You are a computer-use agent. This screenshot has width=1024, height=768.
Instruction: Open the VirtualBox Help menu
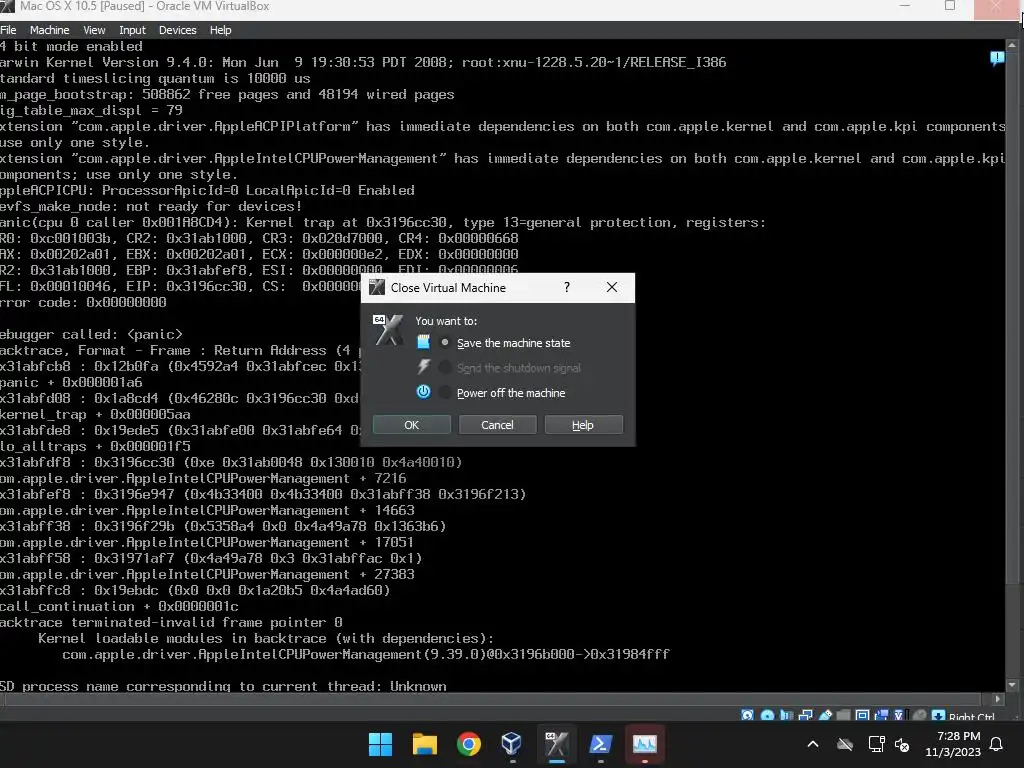220,30
